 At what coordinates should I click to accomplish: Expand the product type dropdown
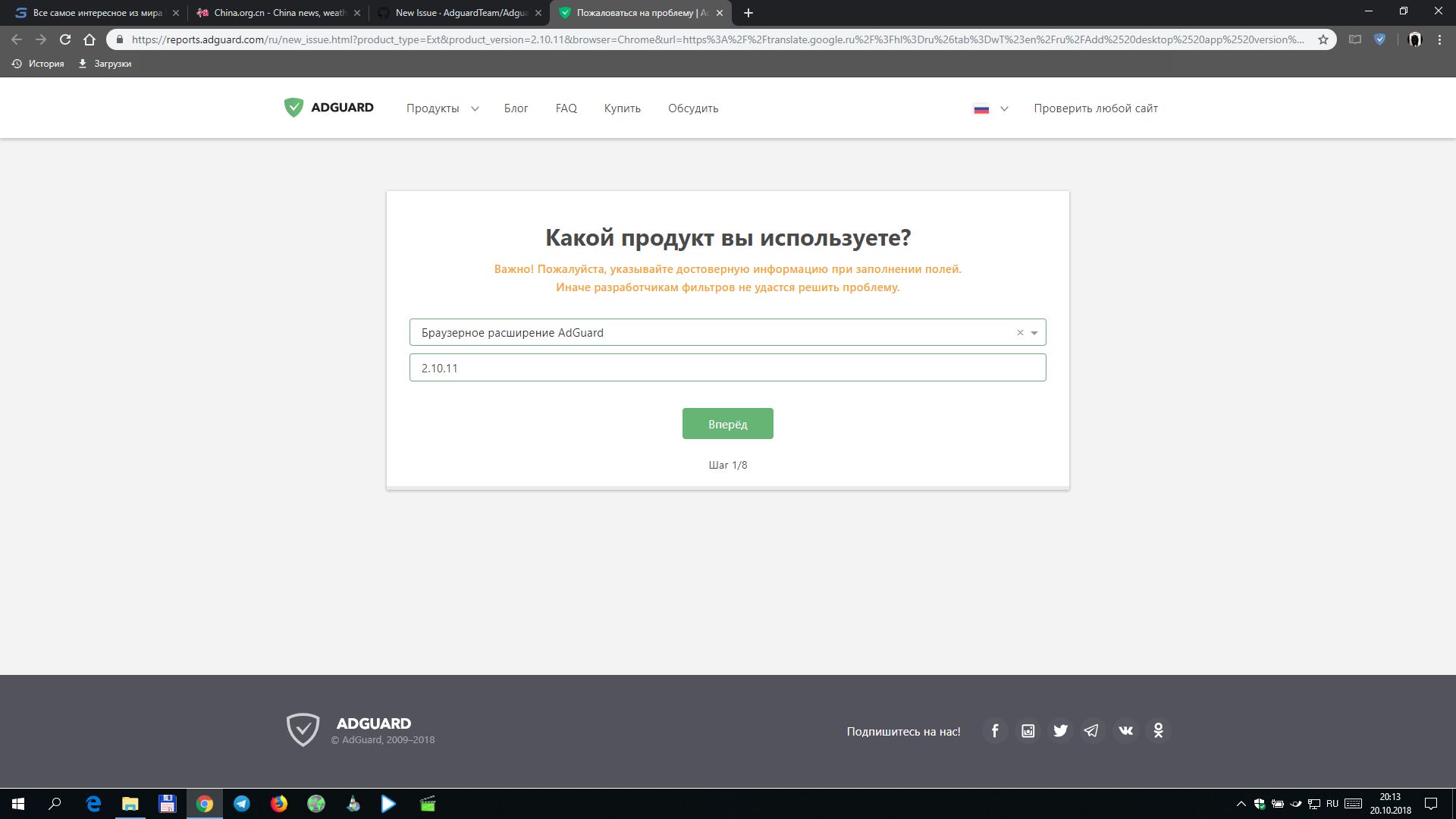[1034, 332]
